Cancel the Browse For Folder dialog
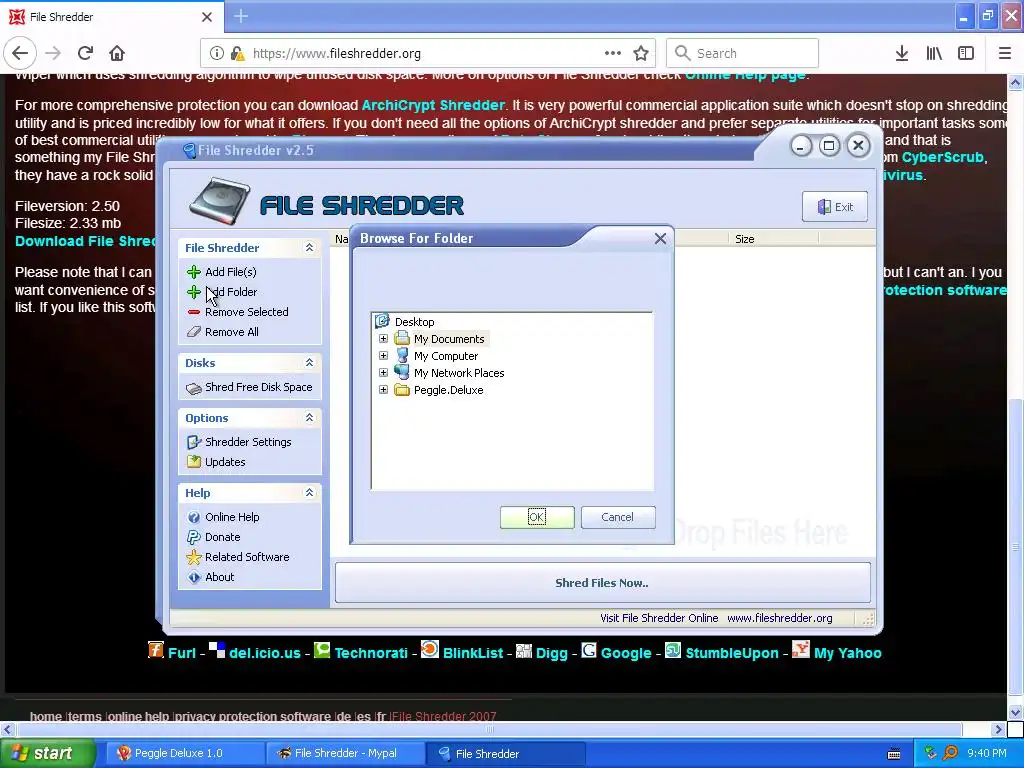The height and width of the screenshot is (768, 1024). tap(618, 517)
